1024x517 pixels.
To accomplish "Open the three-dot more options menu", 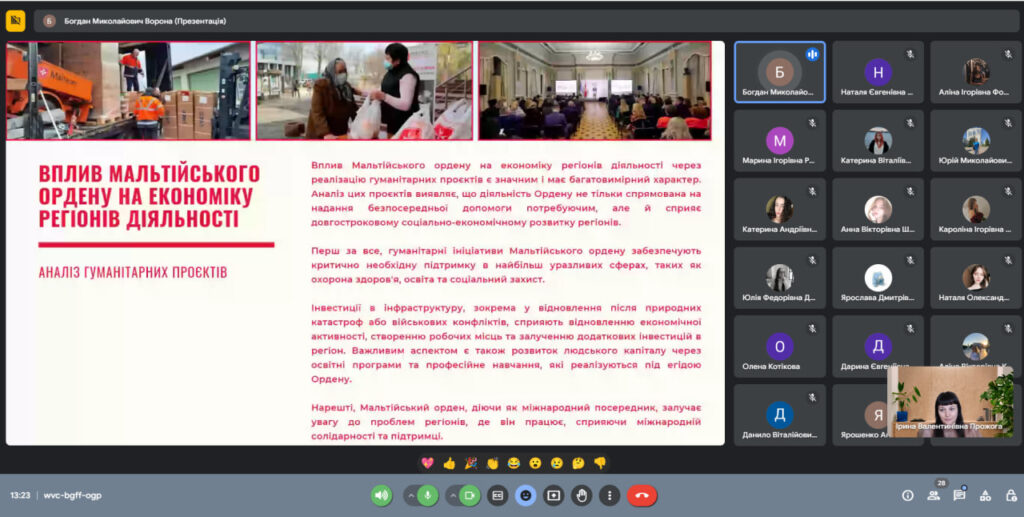I will coord(609,495).
